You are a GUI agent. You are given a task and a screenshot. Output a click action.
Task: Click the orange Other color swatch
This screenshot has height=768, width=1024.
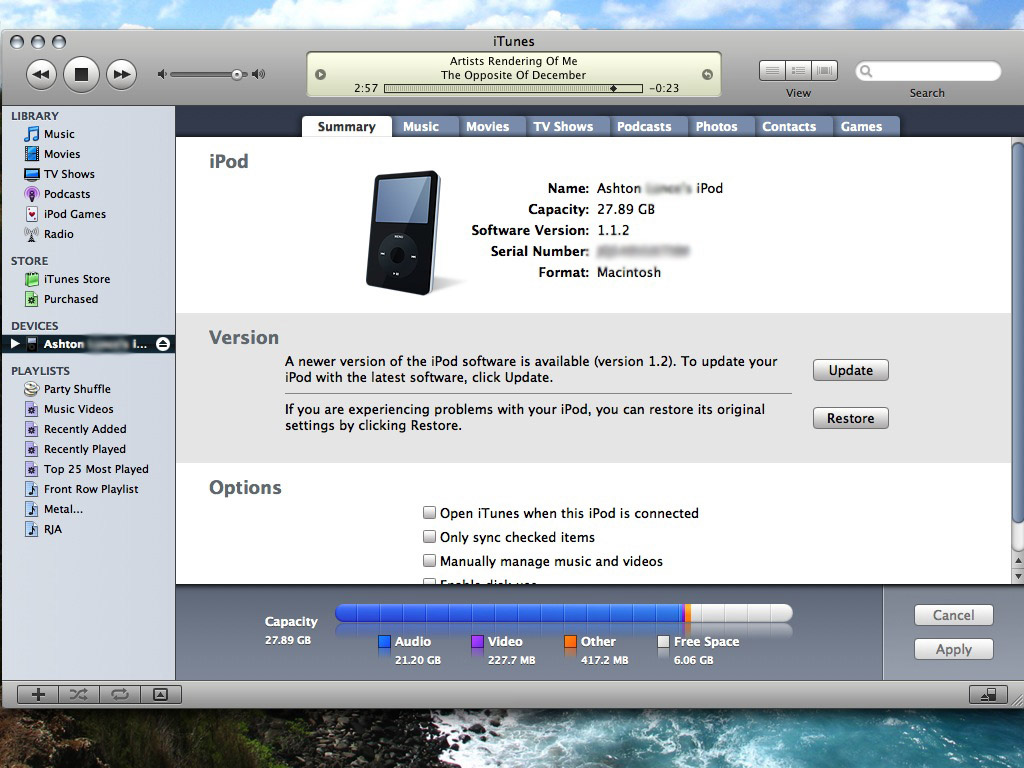[x=571, y=641]
